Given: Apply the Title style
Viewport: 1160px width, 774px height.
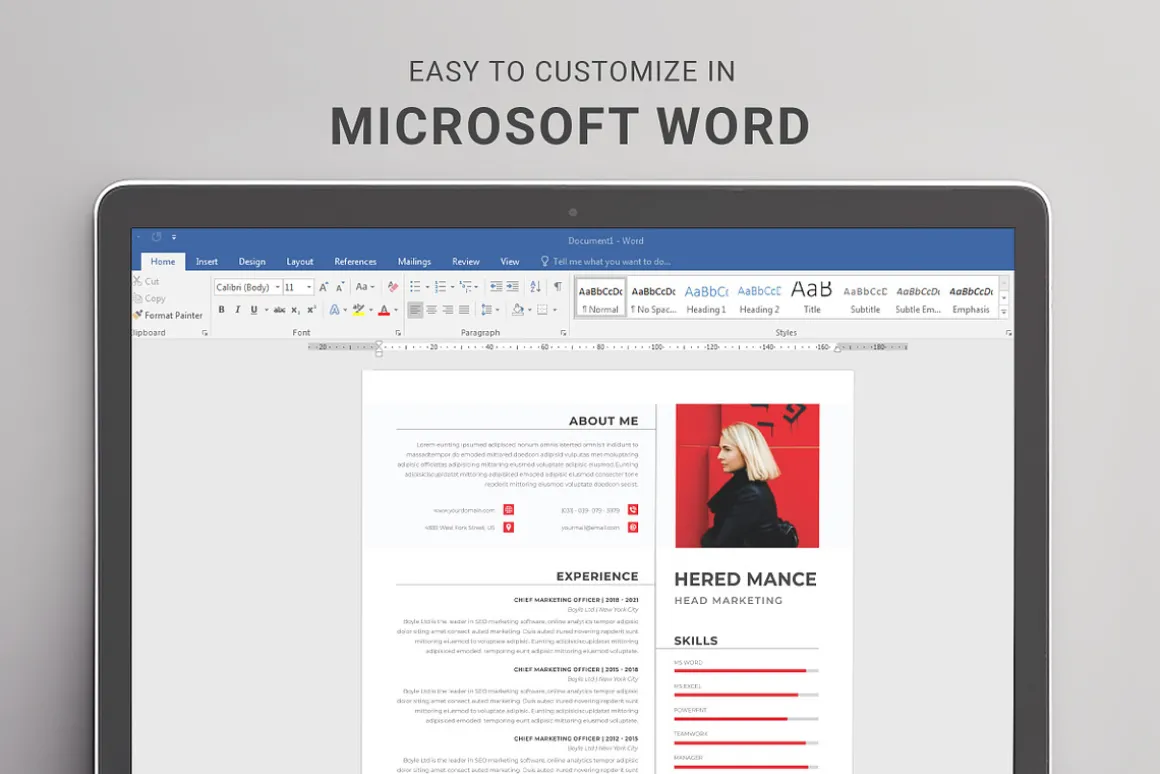Looking at the screenshot, I should (812, 298).
